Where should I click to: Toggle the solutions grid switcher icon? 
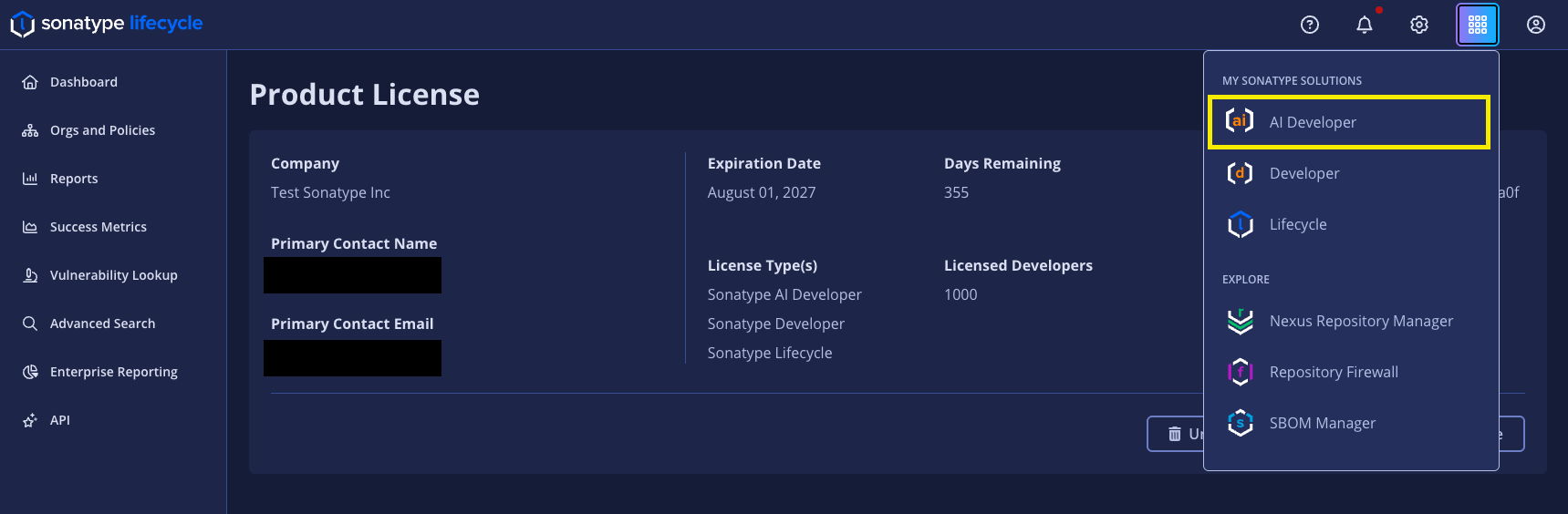[x=1478, y=25]
